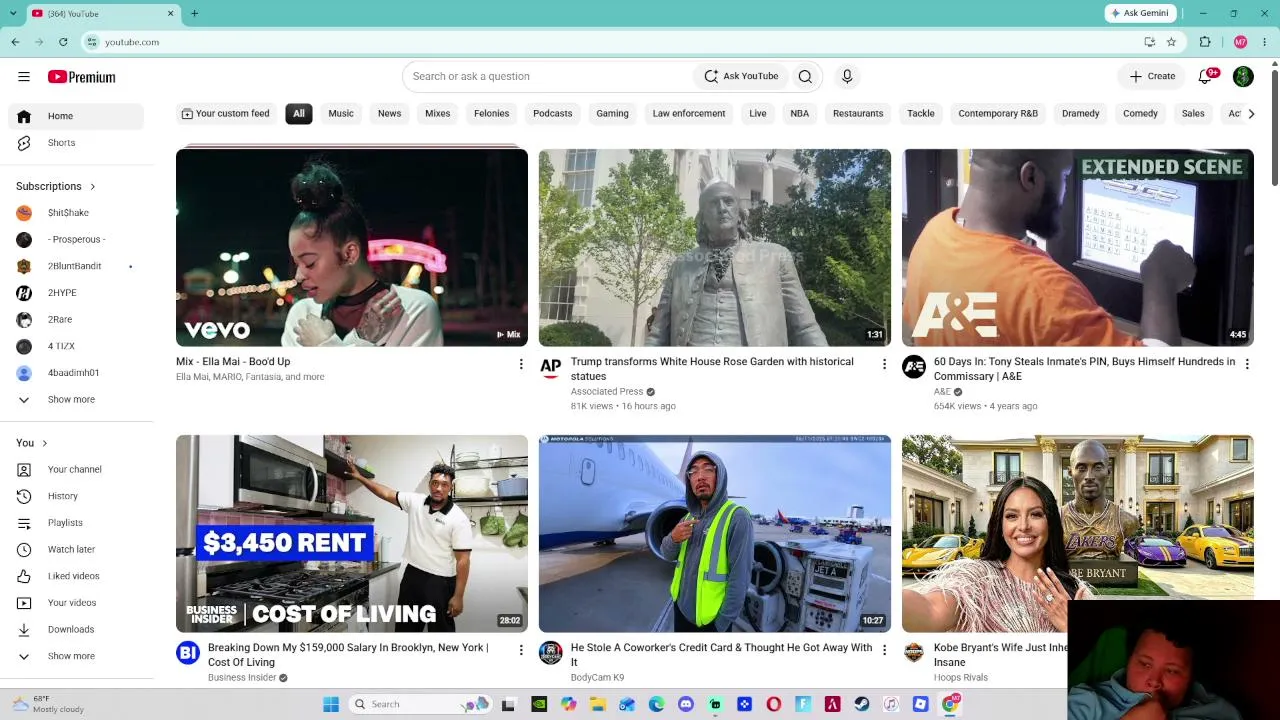Select the Comedy filter chip
The width and height of the screenshot is (1280, 720).
[1140, 113]
